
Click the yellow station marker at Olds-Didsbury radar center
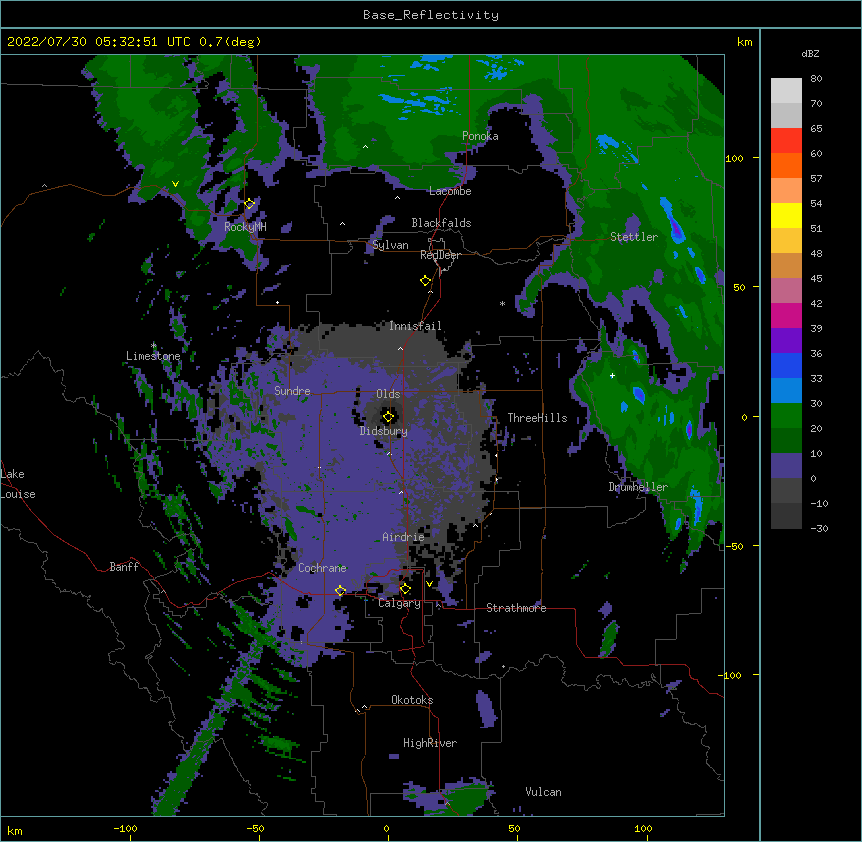(388, 417)
